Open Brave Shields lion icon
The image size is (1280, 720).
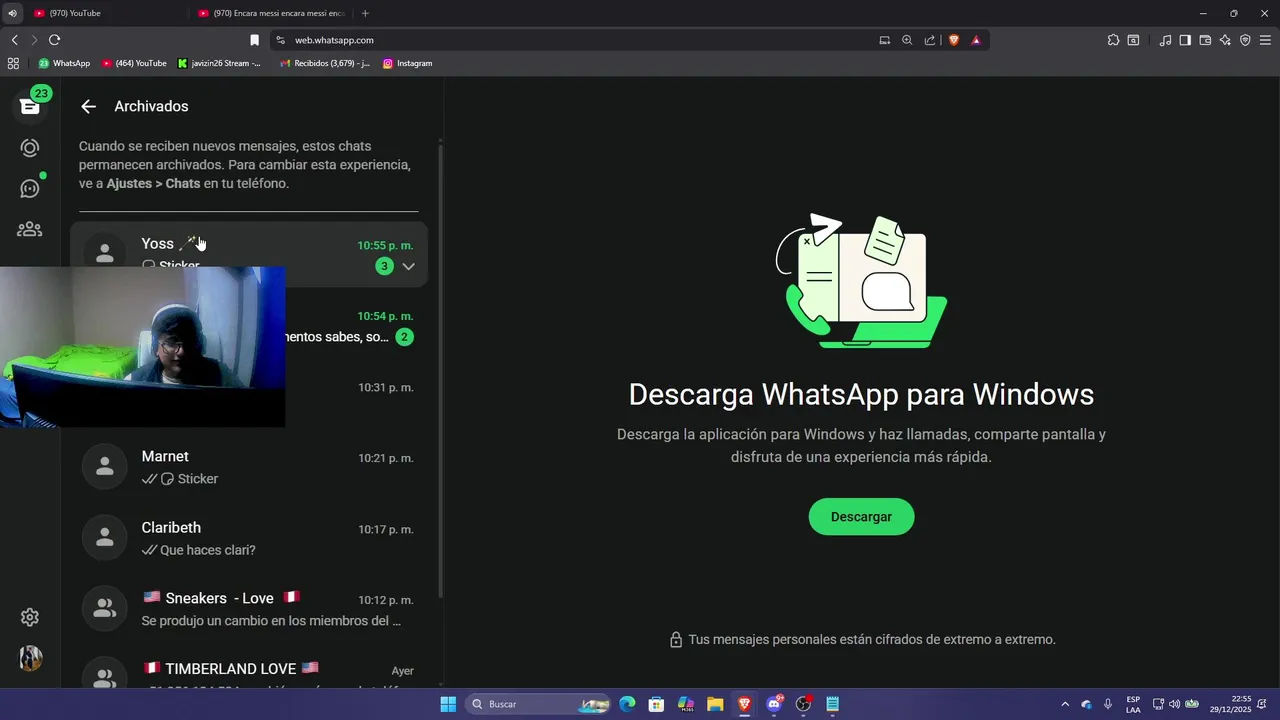[x=954, y=40]
